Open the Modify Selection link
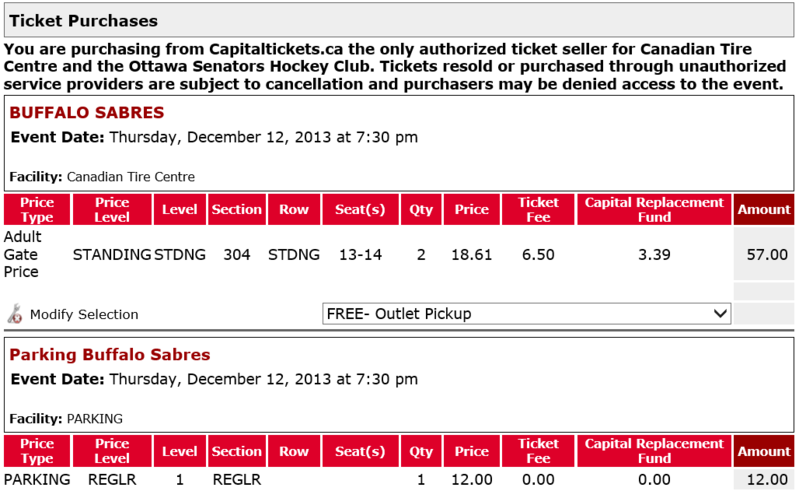799x491 pixels. [84, 314]
